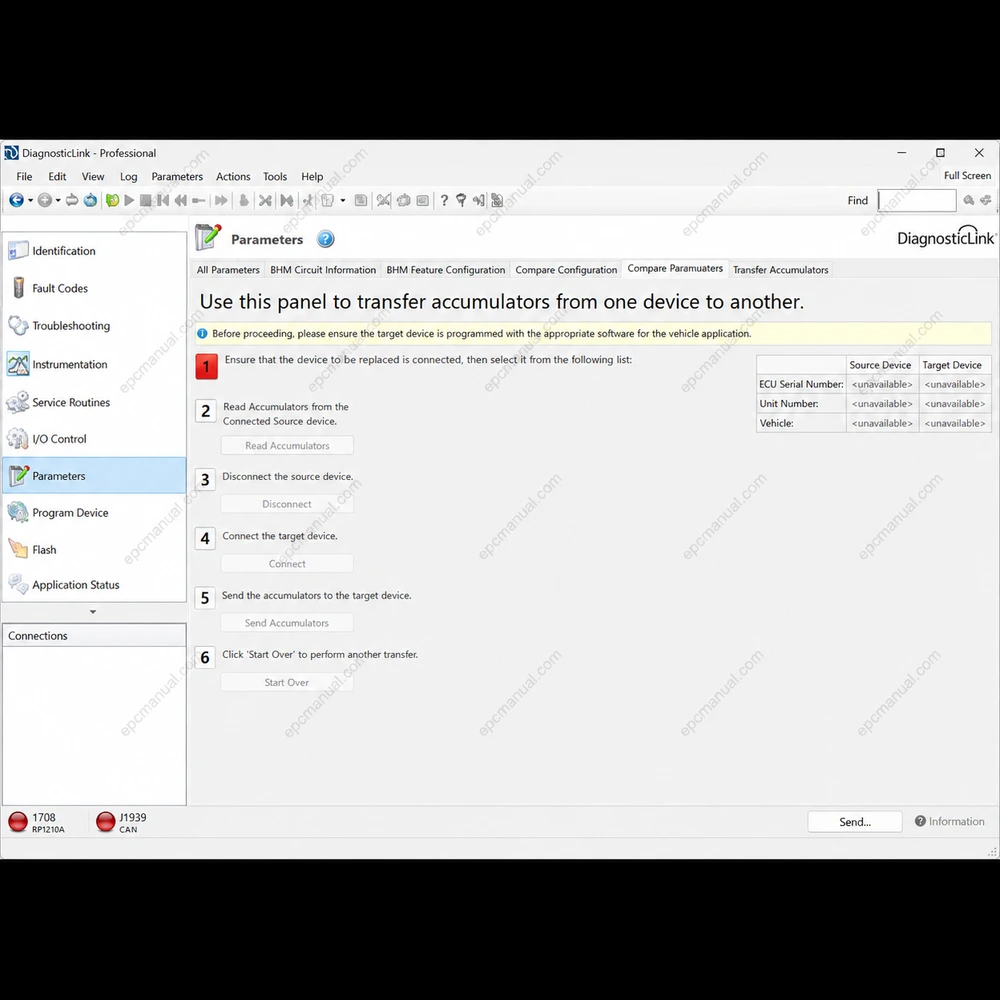Viewport: 1000px width, 1000px height.
Task: Click the Read Accumulators button
Action: click(x=287, y=445)
